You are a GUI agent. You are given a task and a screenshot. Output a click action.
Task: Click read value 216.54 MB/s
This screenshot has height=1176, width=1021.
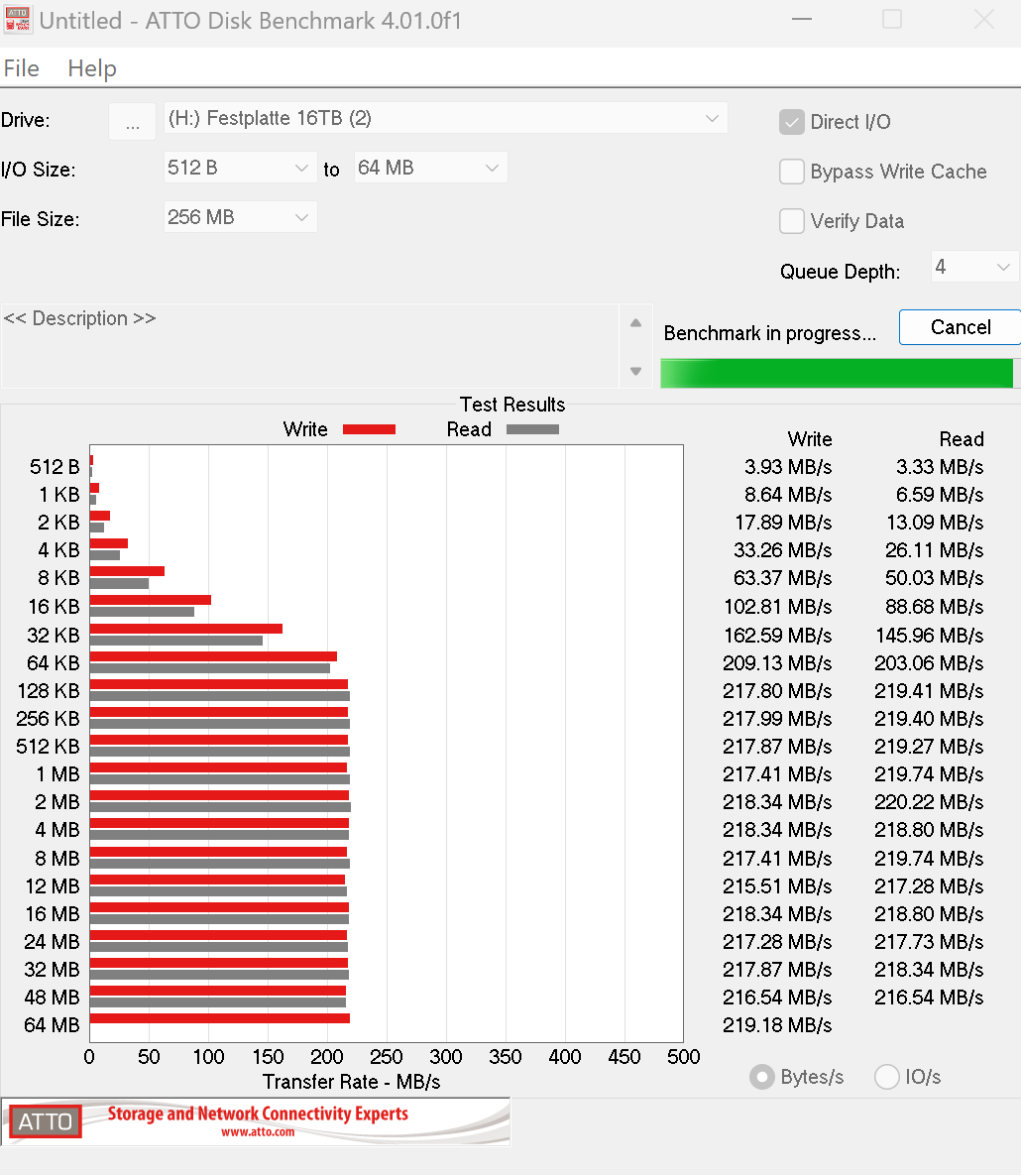[929, 997]
